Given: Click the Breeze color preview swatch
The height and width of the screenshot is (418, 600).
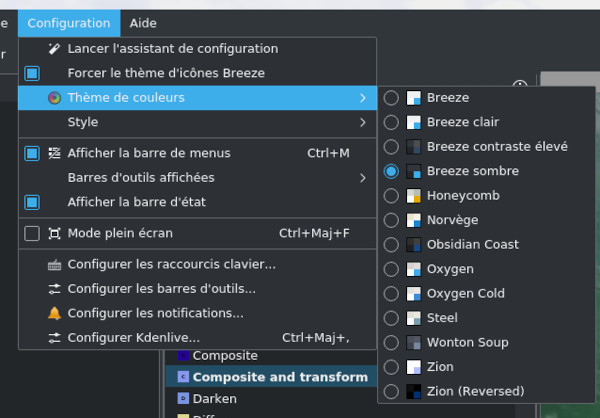Looking at the screenshot, I should coord(414,98).
